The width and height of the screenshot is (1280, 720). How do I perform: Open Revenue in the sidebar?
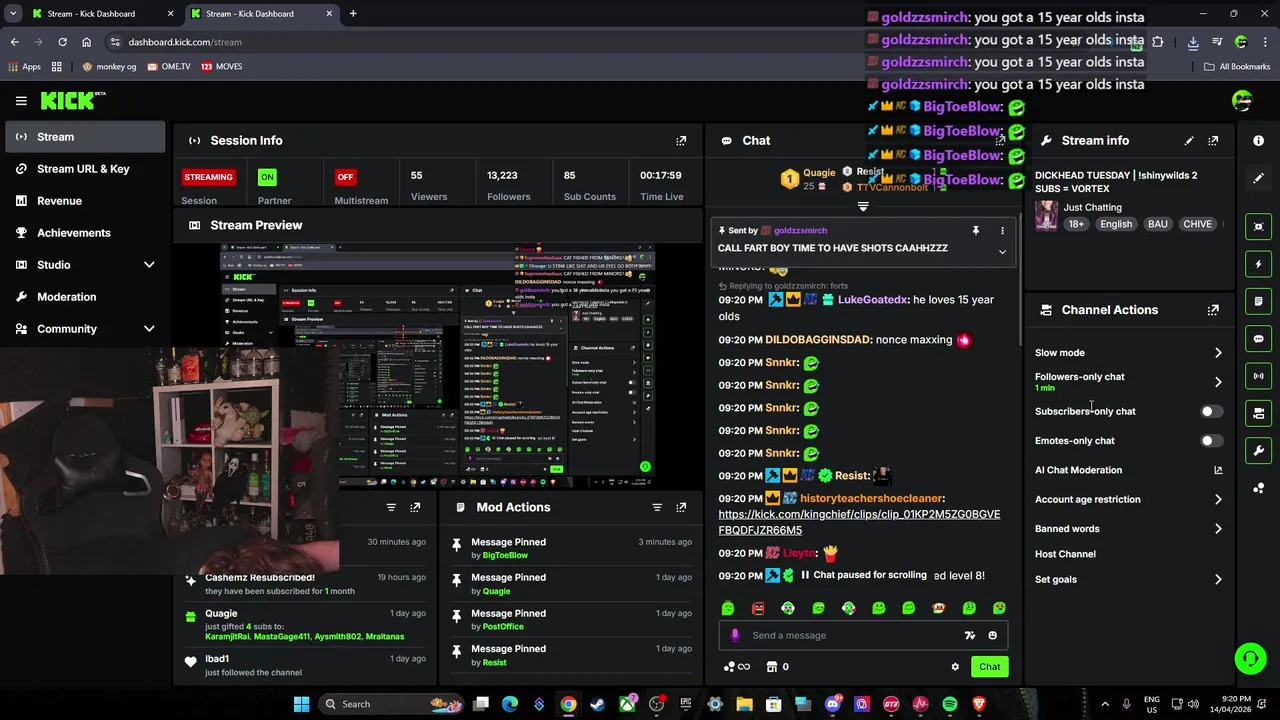tap(86, 201)
